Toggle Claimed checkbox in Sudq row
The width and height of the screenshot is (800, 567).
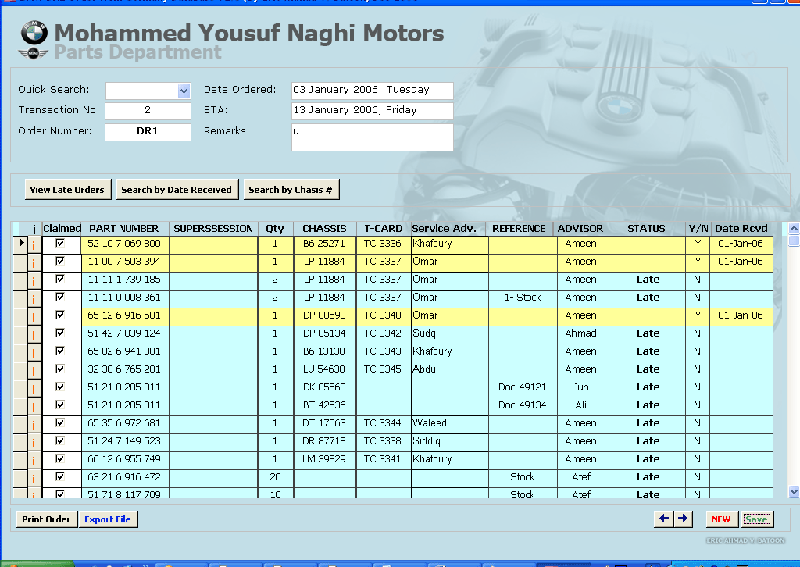point(60,333)
